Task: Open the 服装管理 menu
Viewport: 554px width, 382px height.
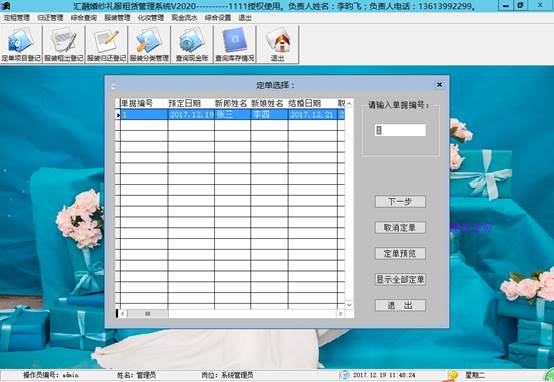Action: 117,18
